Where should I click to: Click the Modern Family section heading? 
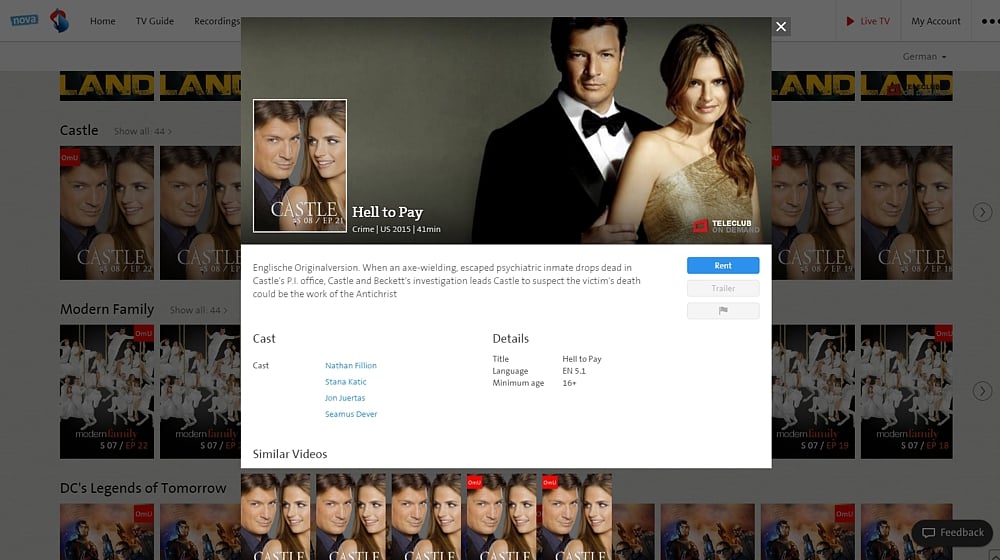click(x=107, y=309)
